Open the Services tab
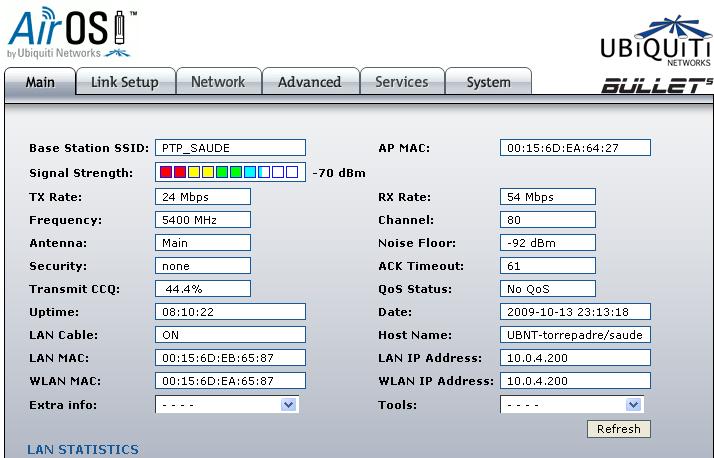The height and width of the screenshot is (458, 714). [x=402, y=82]
